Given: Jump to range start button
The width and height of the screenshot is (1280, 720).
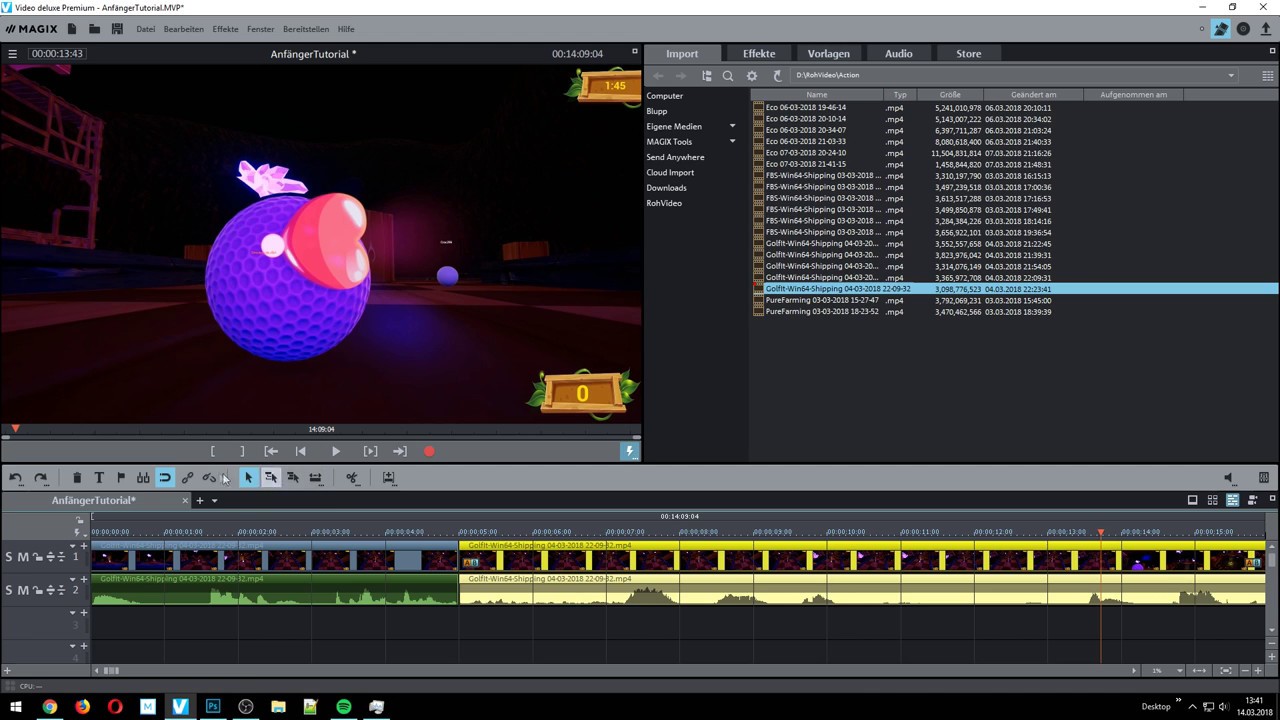Looking at the screenshot, I should [x=271, y=452].
